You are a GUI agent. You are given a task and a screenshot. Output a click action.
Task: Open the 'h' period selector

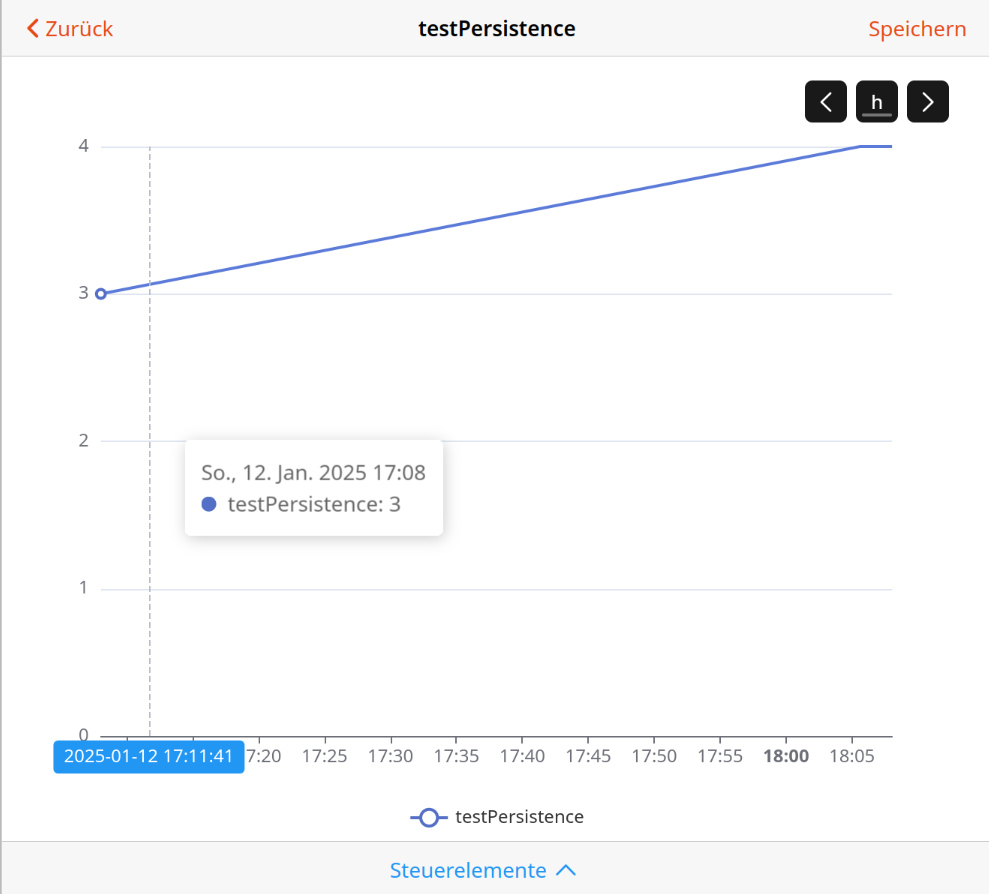click(877, 102)
